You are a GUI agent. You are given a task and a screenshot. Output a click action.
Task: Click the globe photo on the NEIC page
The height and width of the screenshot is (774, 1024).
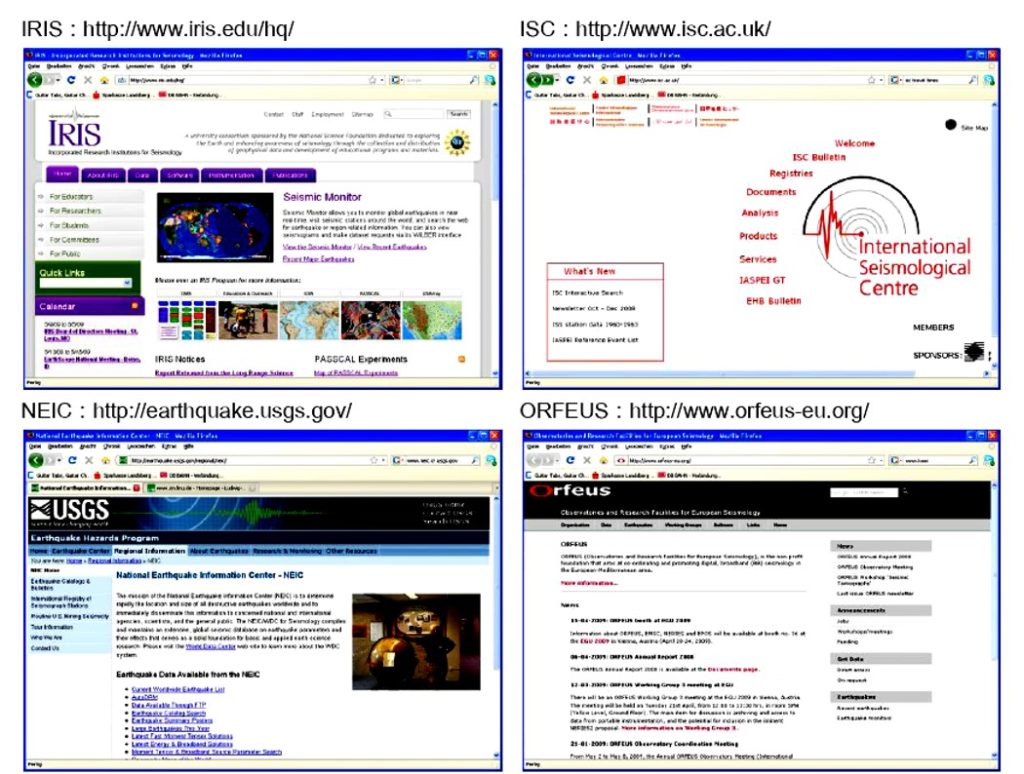[x=417, y=641]
